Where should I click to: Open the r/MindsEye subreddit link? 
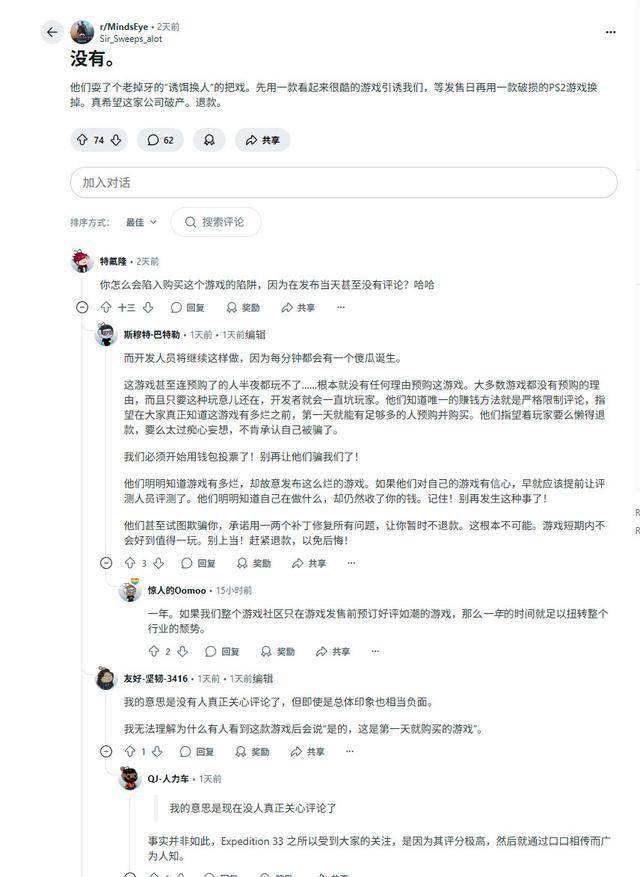point(124,27)
